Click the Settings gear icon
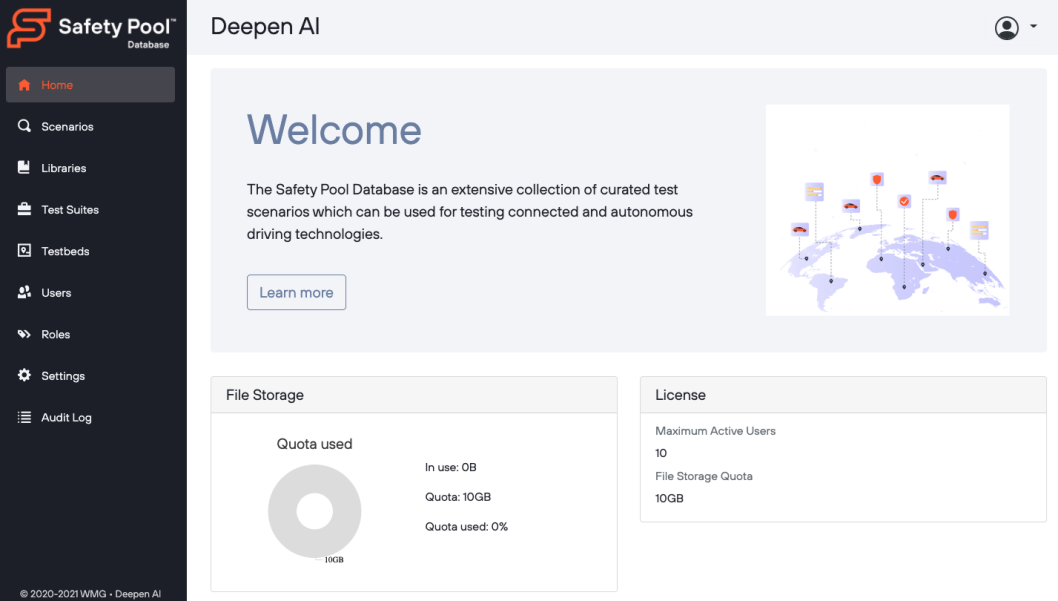This screenshot has height=601, width=1058. point(24,375)
